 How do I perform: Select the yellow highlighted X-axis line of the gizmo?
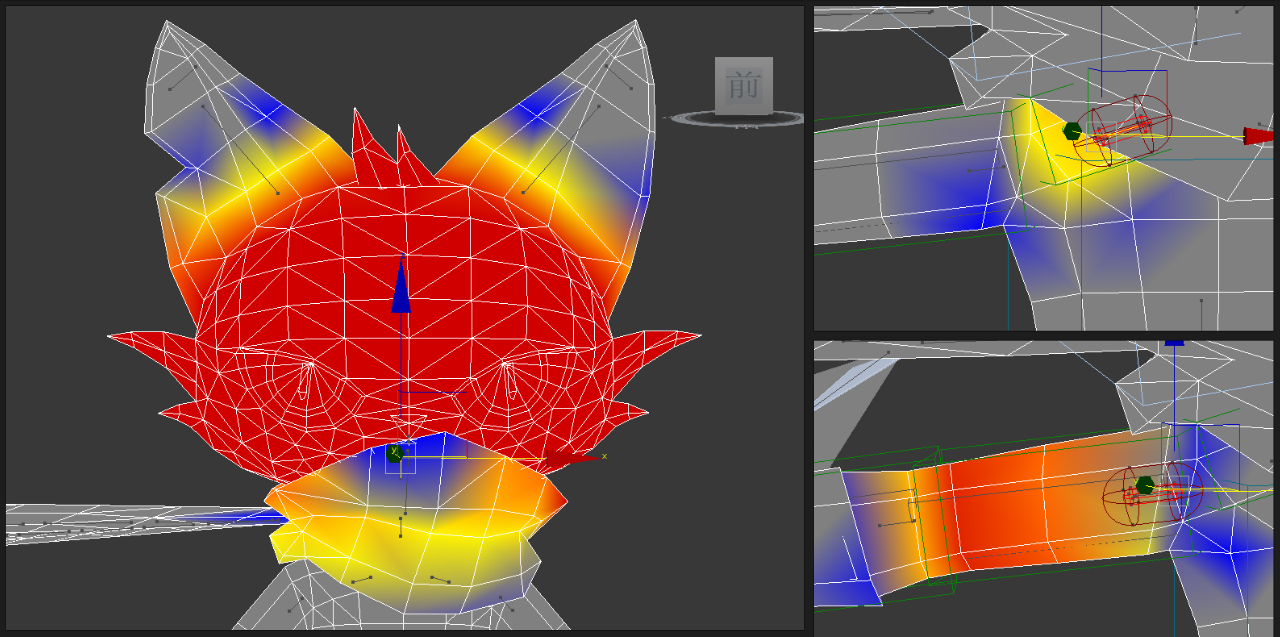tap(474, 458)
